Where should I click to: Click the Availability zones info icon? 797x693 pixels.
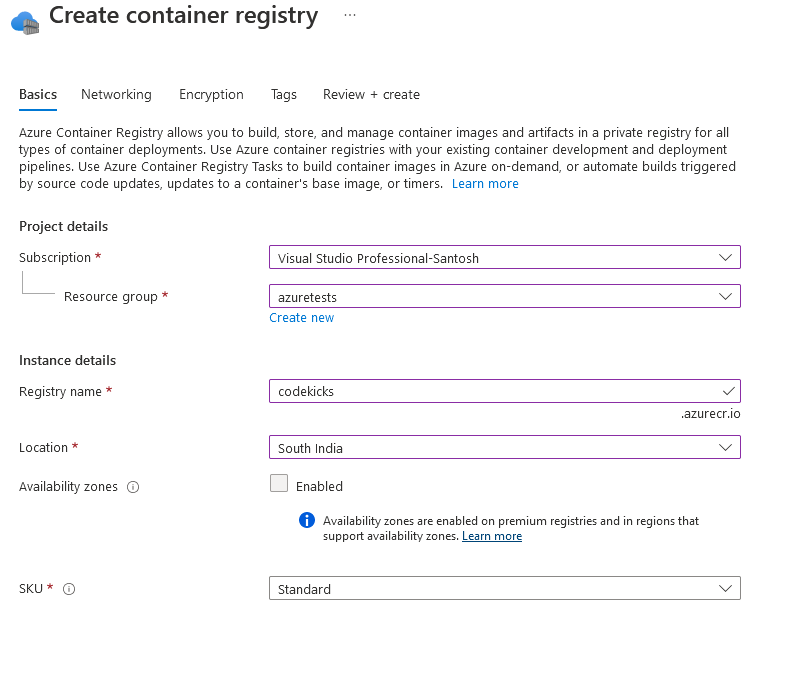[133, 487]
